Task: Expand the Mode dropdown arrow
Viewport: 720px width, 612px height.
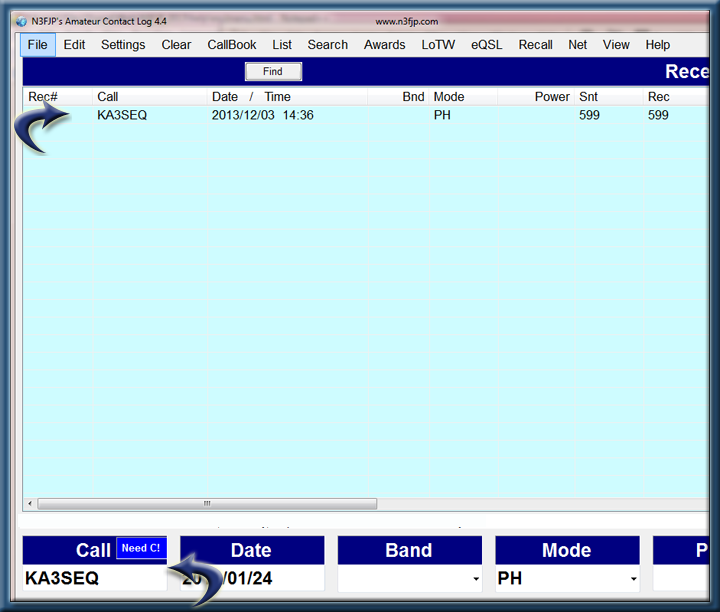Action: pyautogui.click(x=631, y=579)
